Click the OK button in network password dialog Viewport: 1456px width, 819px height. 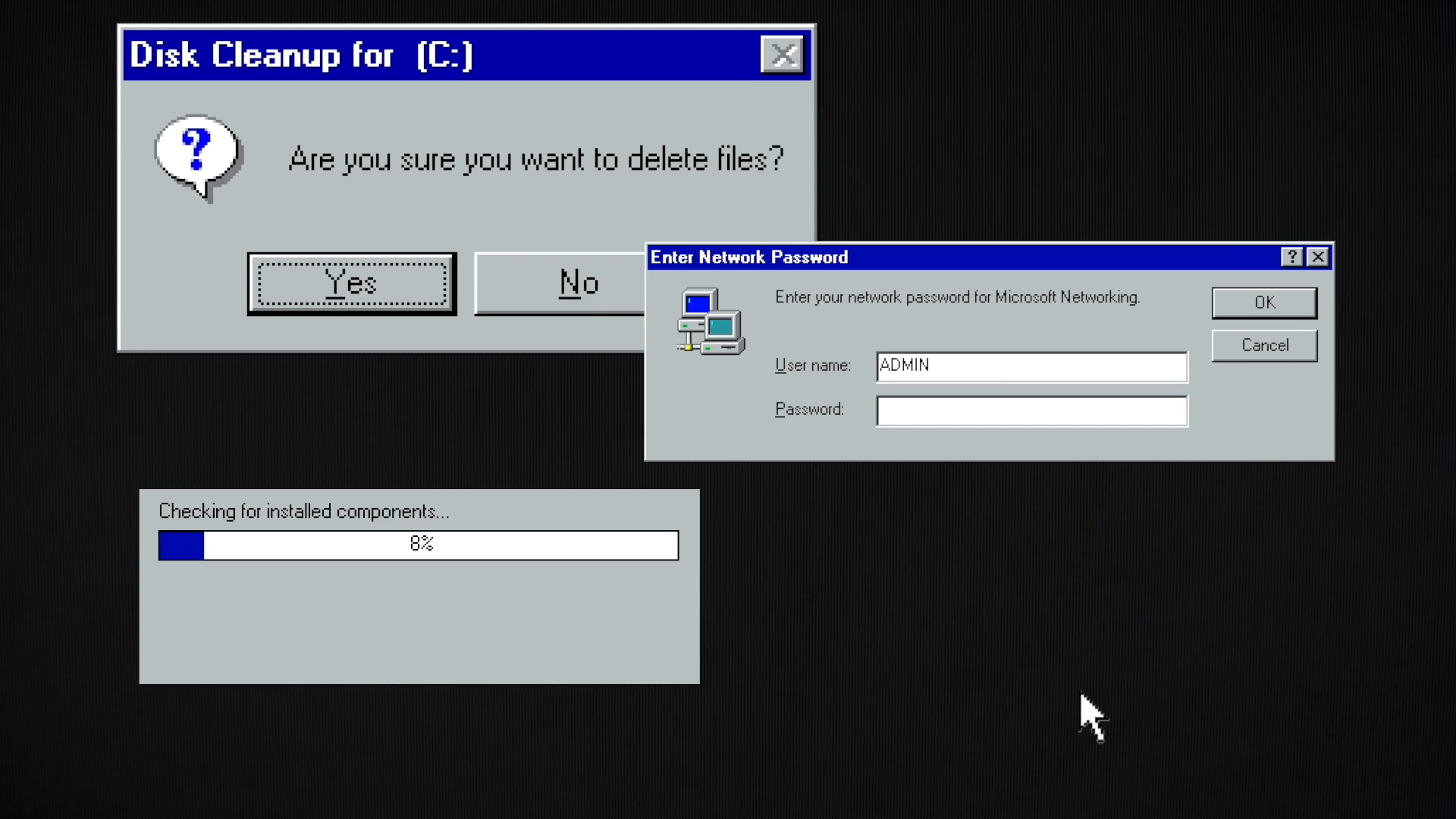(x=1264, y=302)
